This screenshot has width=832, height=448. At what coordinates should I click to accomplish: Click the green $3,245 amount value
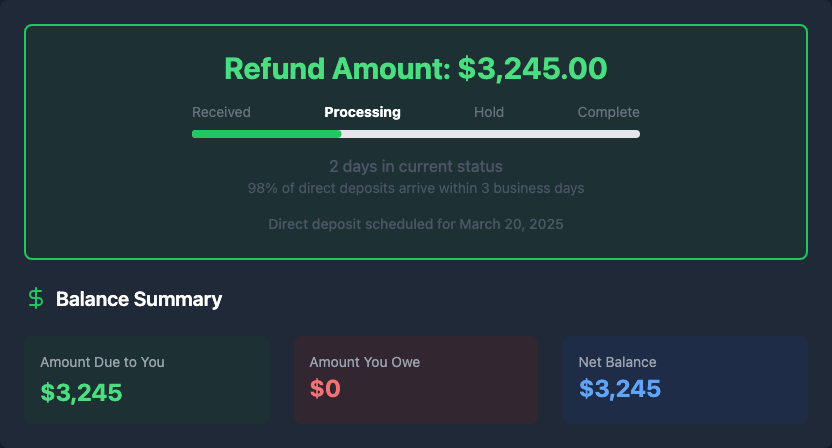tap(81, 392)
